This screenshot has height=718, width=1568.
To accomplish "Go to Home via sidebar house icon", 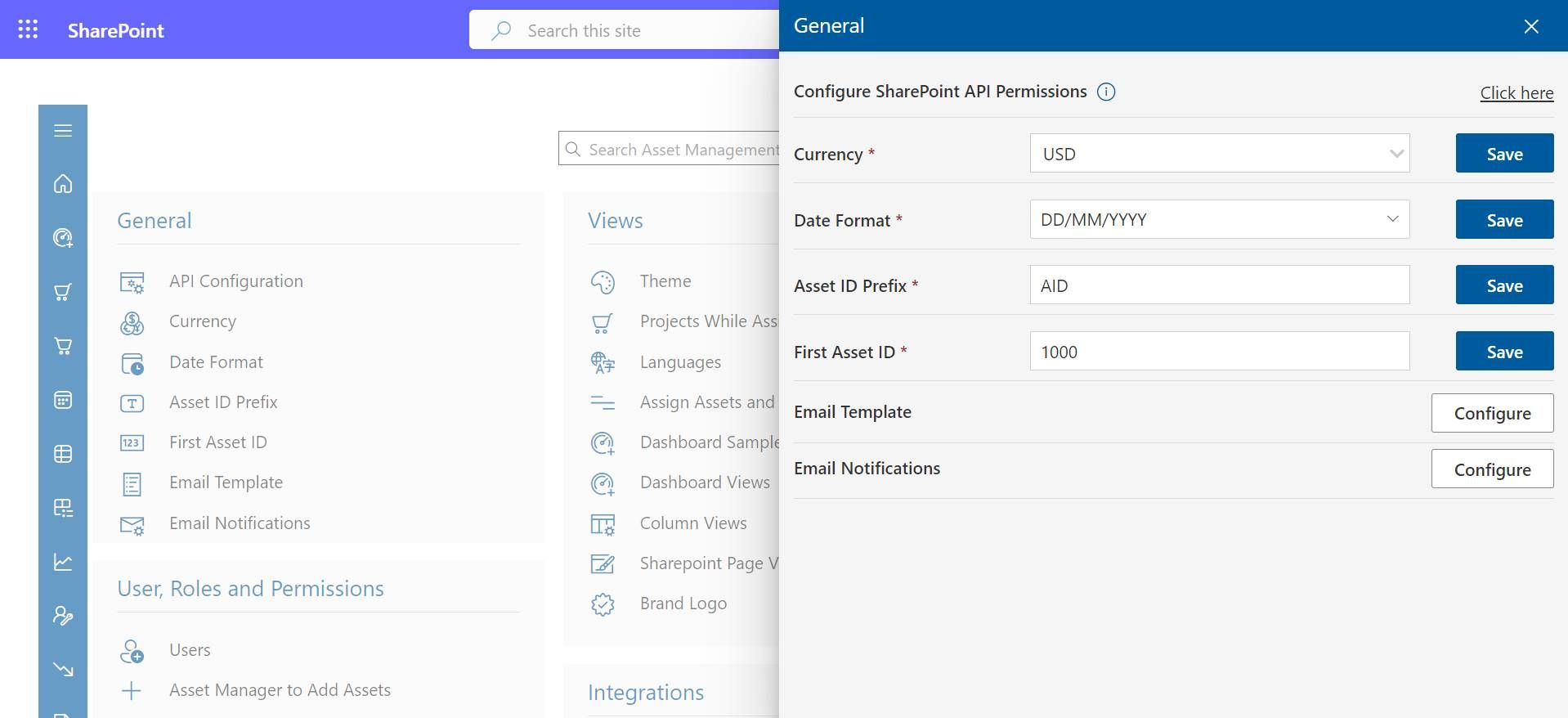I will (x=63, y=184).
